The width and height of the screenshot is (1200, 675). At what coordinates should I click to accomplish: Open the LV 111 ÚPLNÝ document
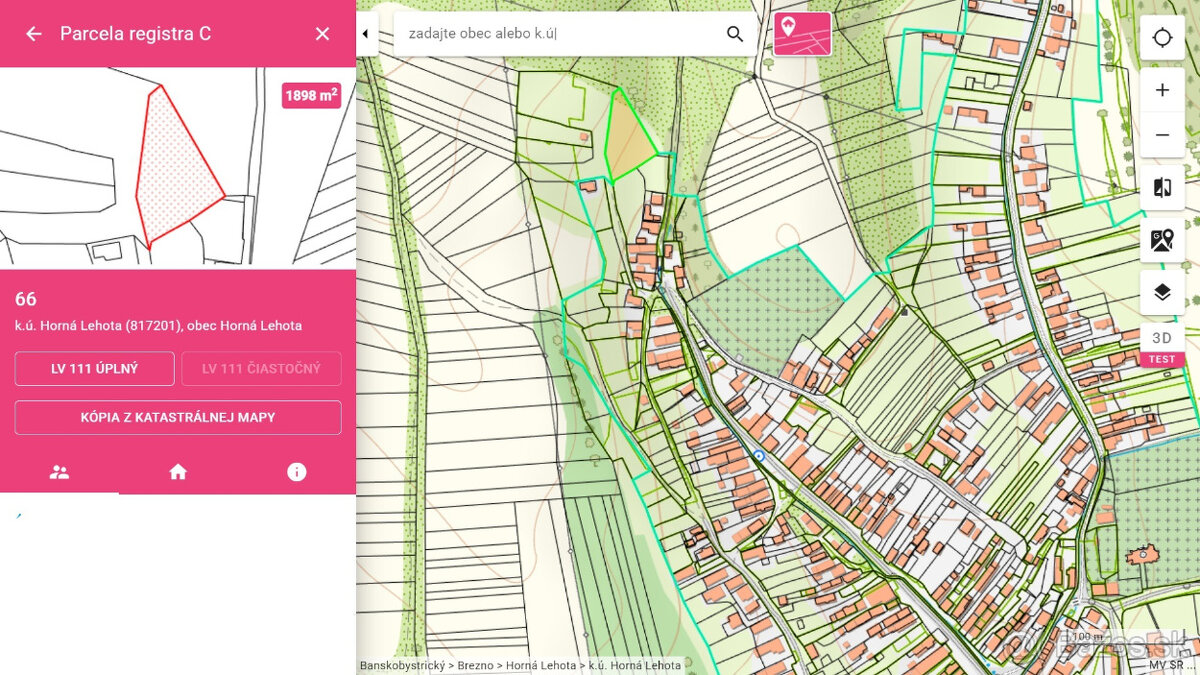tap(95, 369)
